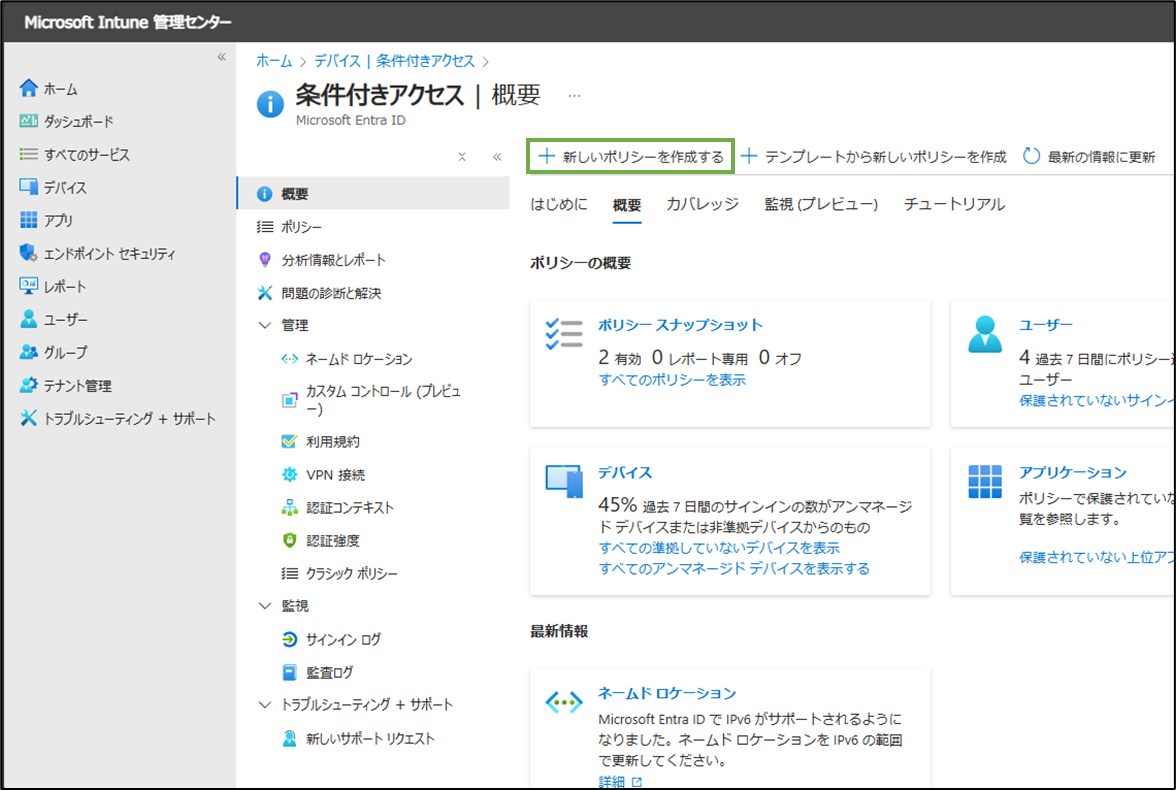Collapse the resource menu pane
Screen dimensions: 1176x790
(x=497, y=157)
